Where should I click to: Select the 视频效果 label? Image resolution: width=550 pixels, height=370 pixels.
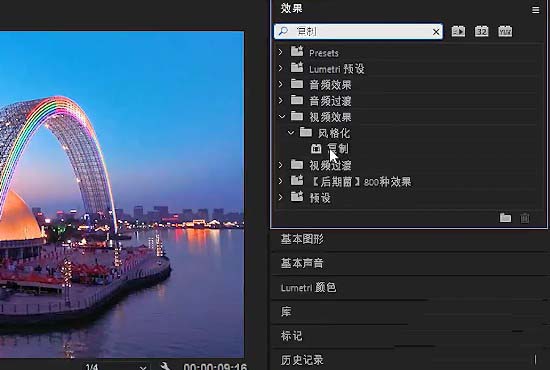(330, 117)
